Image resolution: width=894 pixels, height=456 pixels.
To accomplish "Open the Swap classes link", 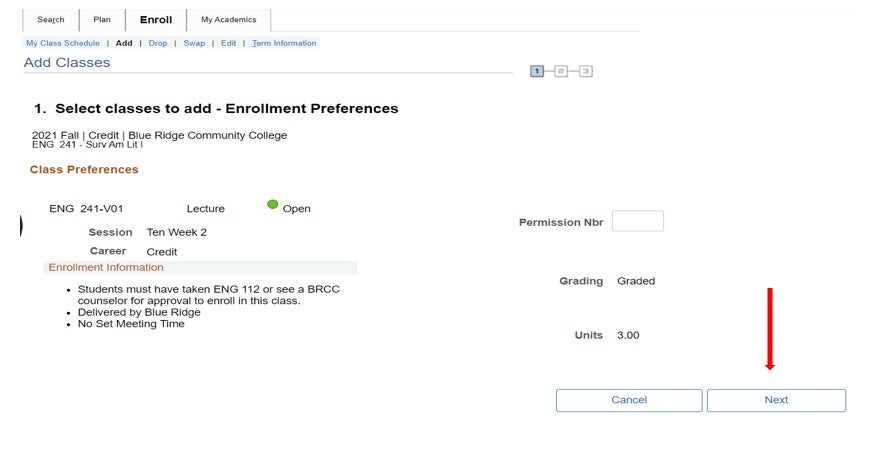I will [x=194, y=43].
